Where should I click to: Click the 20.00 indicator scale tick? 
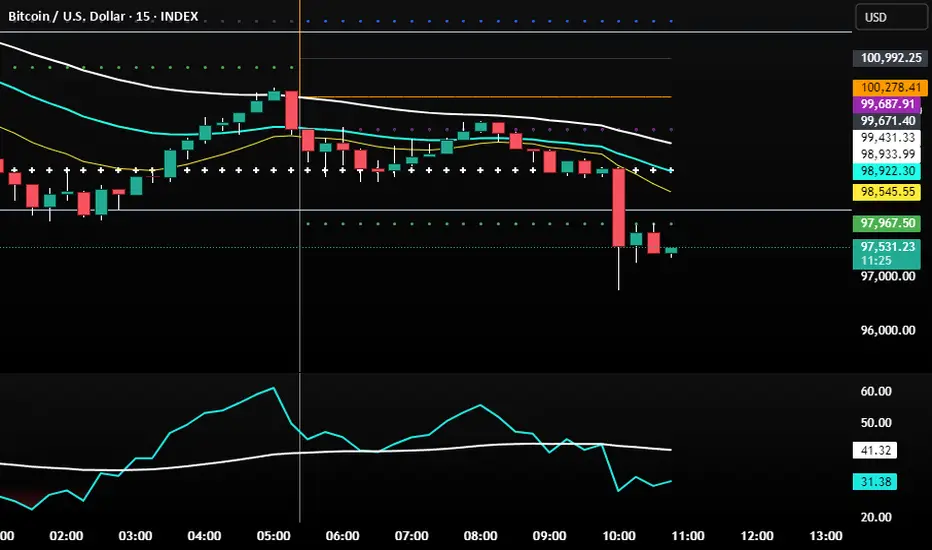pos(876,517)
